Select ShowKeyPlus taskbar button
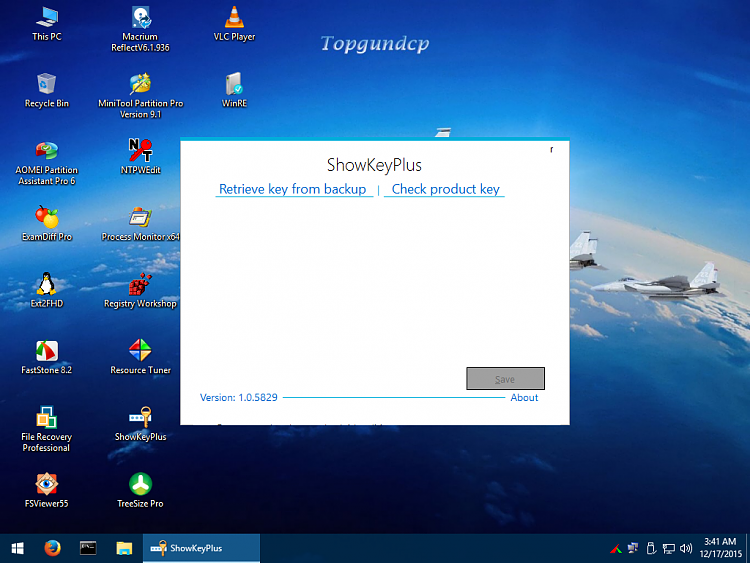This screenshot has width=750, height=563. pyautogui.click(x=201, y=548)
